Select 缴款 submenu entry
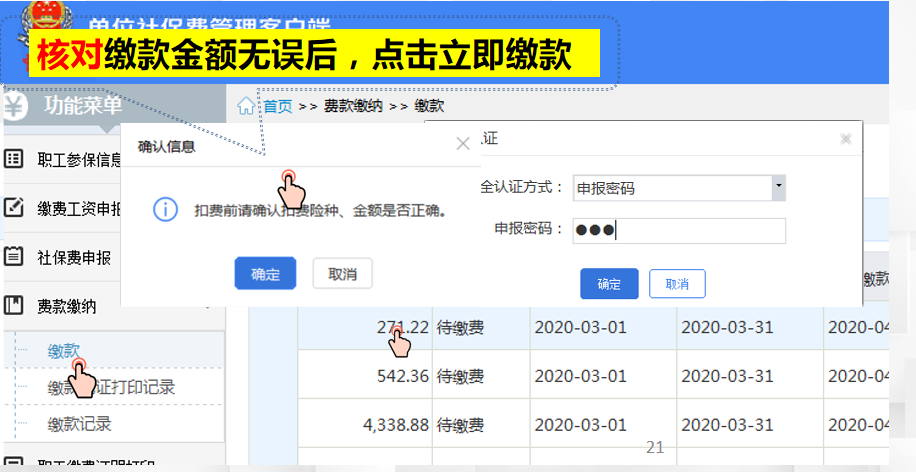Viewport: 916px width, 472px height. pyautogui.click(x=63, y=350)
